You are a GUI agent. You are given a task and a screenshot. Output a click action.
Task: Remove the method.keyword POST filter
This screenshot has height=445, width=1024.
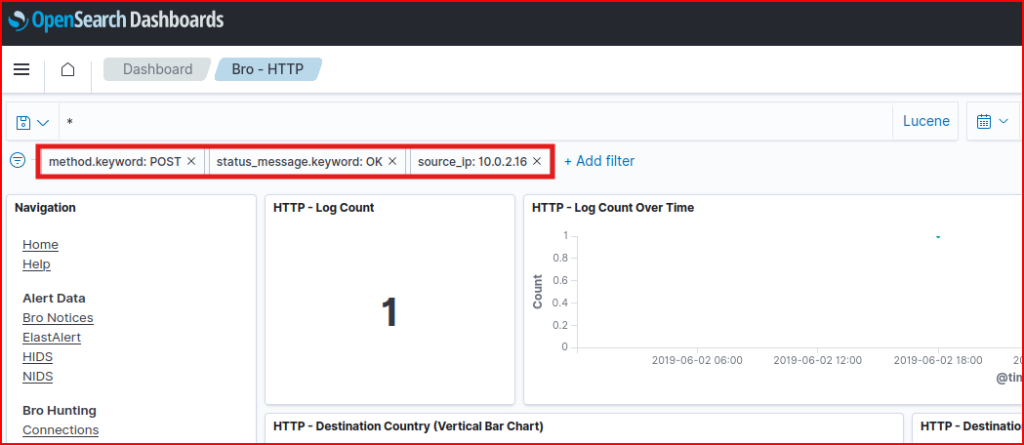191,161
